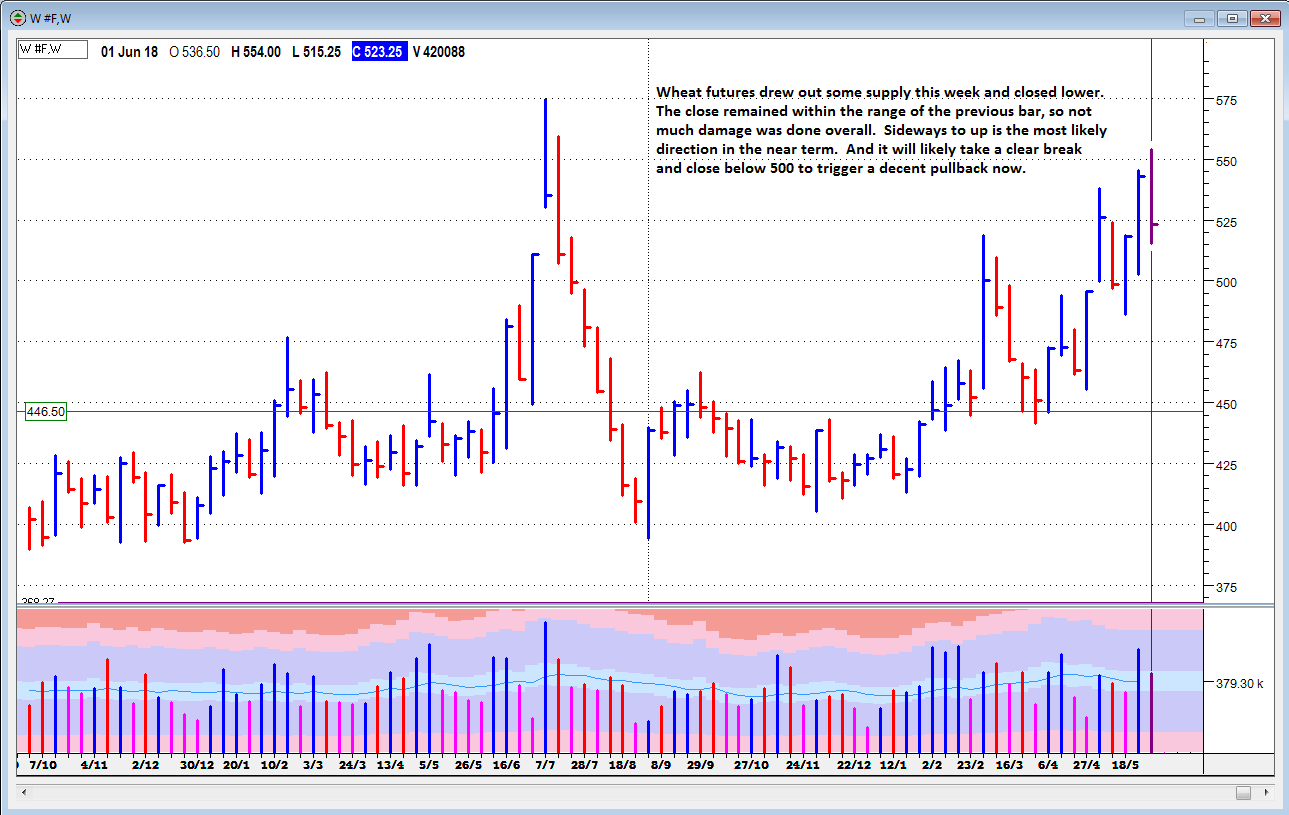Click the 7/10 date axis label
The width and height of the screenshot is (1289, 815).
point(42,765)
